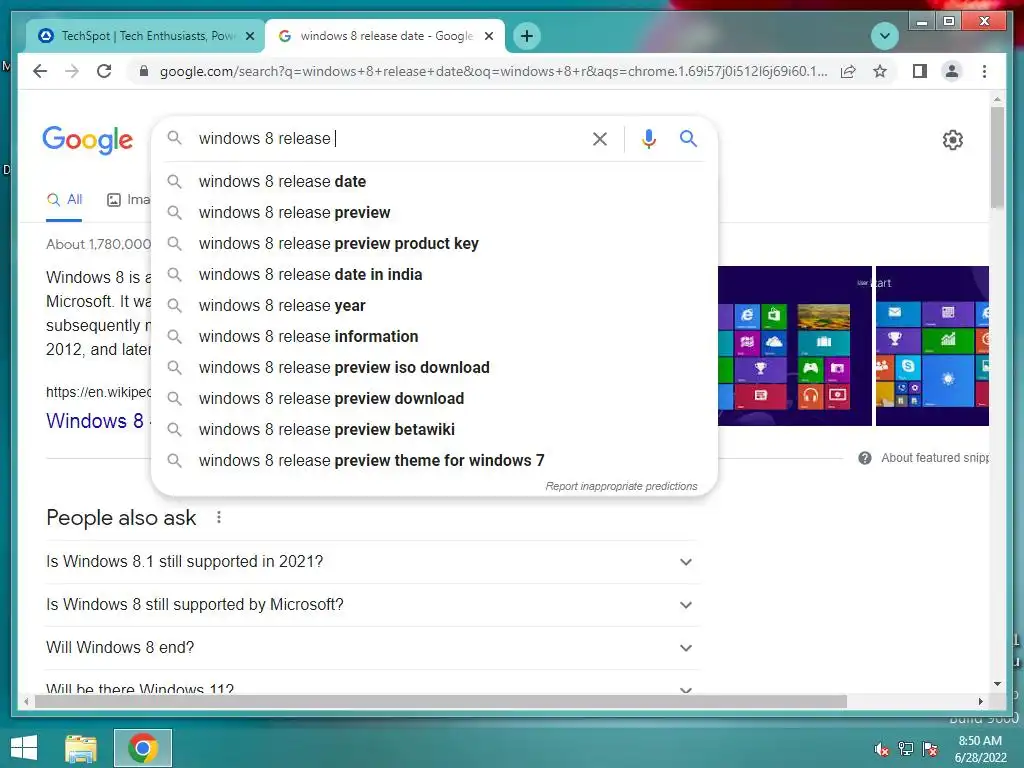Select suggestion windows 8 release information
This screenshot has width=1024, height=768.
(x=434, y=336)
